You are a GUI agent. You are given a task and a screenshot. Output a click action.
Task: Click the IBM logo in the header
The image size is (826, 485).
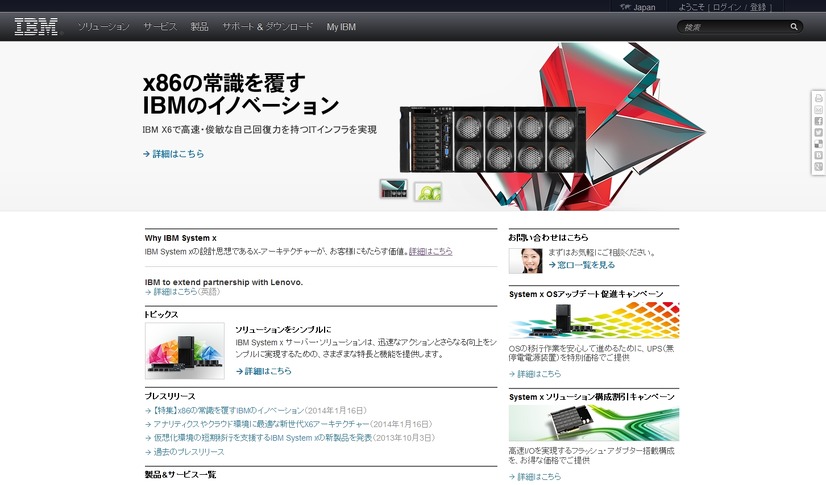36,26
